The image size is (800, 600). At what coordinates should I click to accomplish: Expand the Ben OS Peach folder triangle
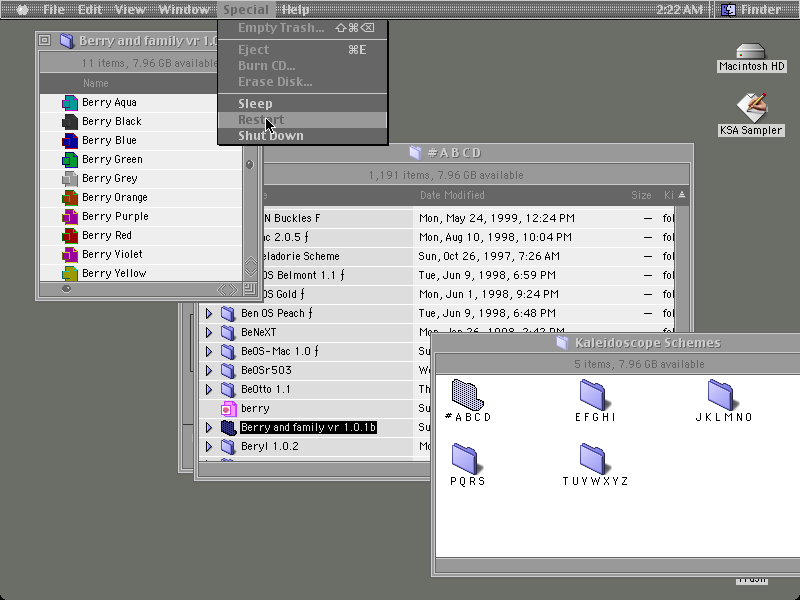click(x=209, y=313)
